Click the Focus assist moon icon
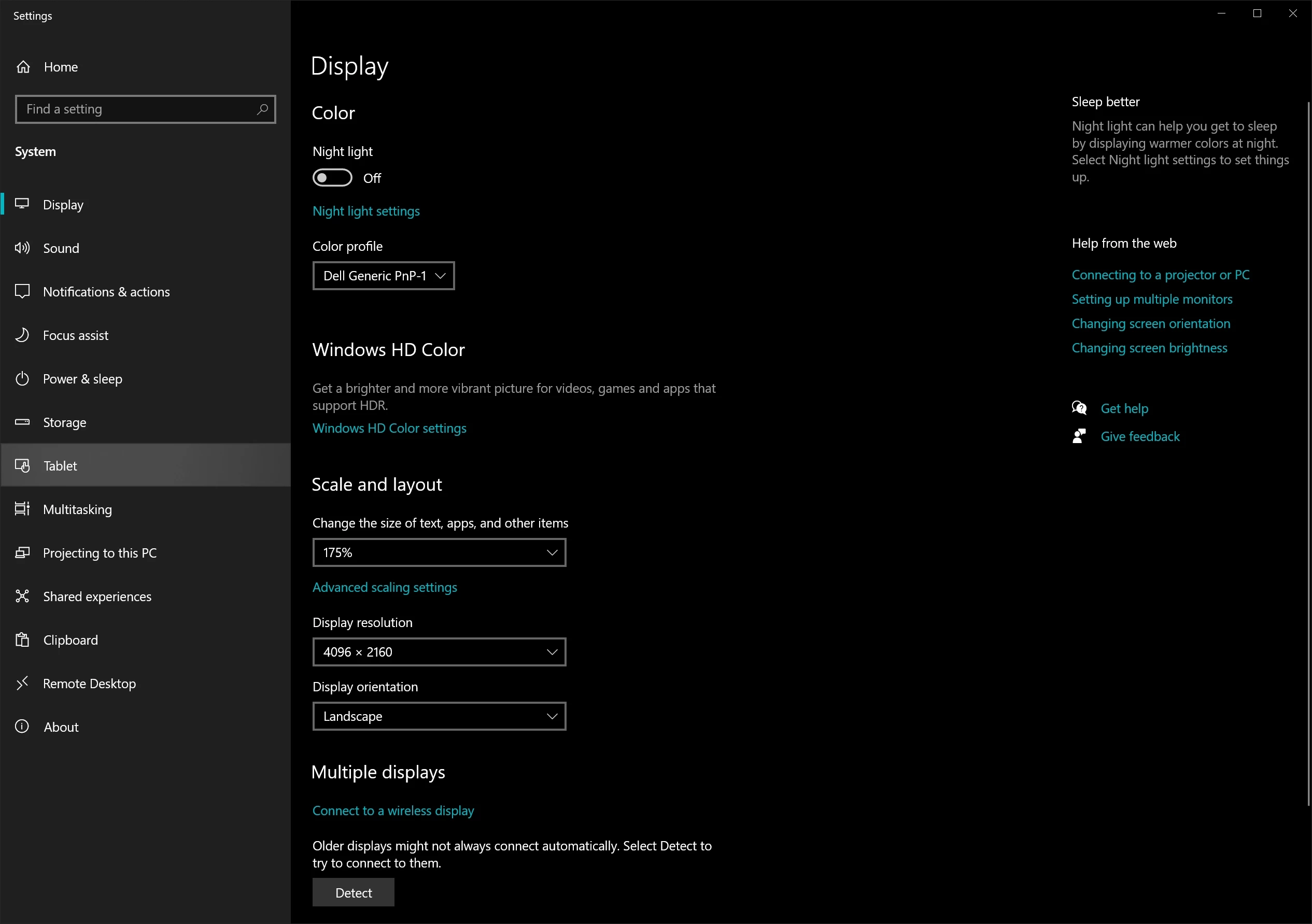Image resolution: width=1312 pixels, height=924 pixels. click(22, 335)
